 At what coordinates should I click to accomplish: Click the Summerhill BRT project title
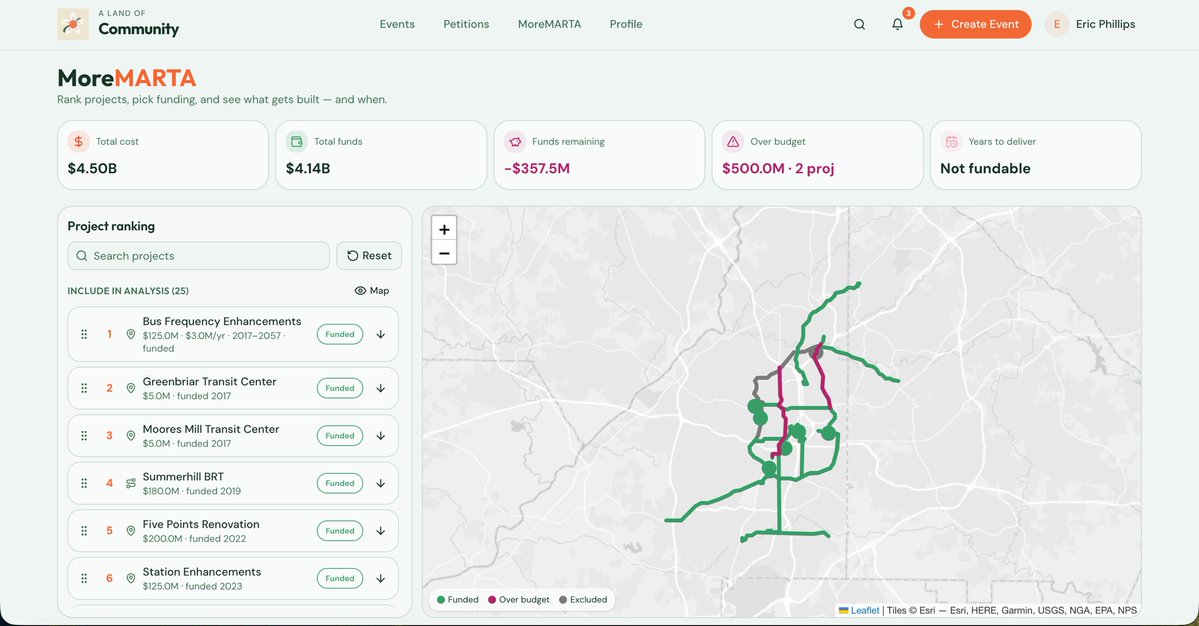[x=183, y=476]
